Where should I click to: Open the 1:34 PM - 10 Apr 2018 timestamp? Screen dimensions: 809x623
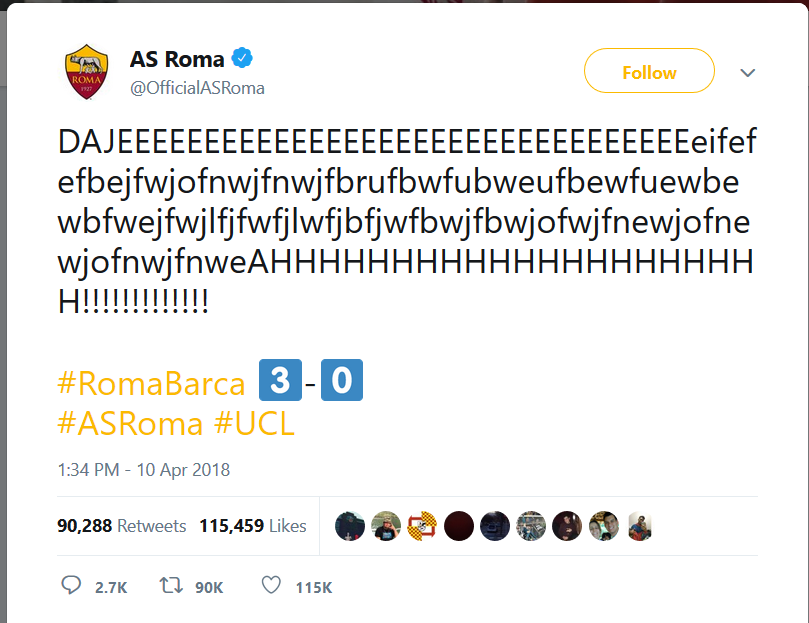click(x=144, y=469)
